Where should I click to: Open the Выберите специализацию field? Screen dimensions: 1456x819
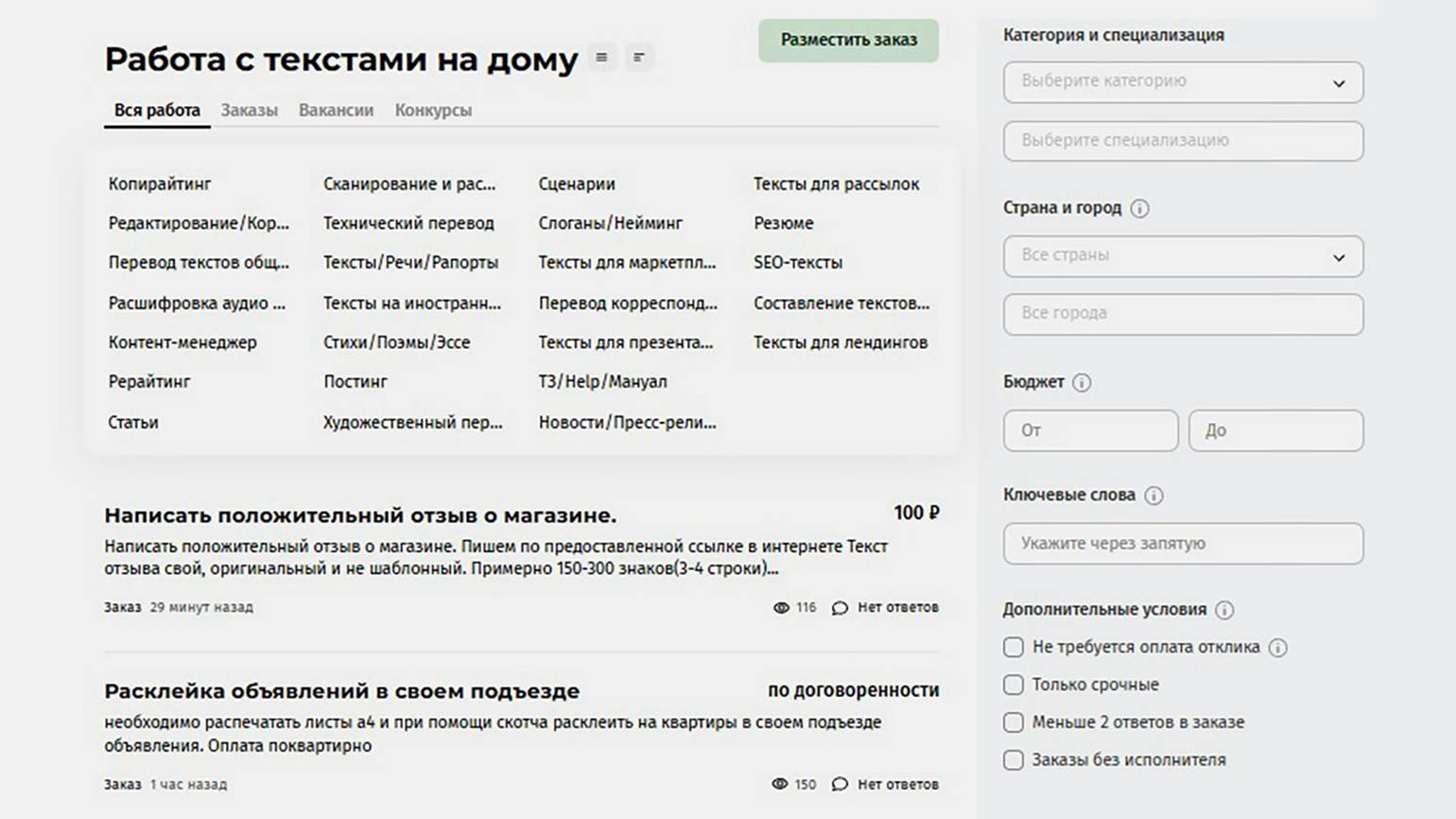pos(1183,141)
